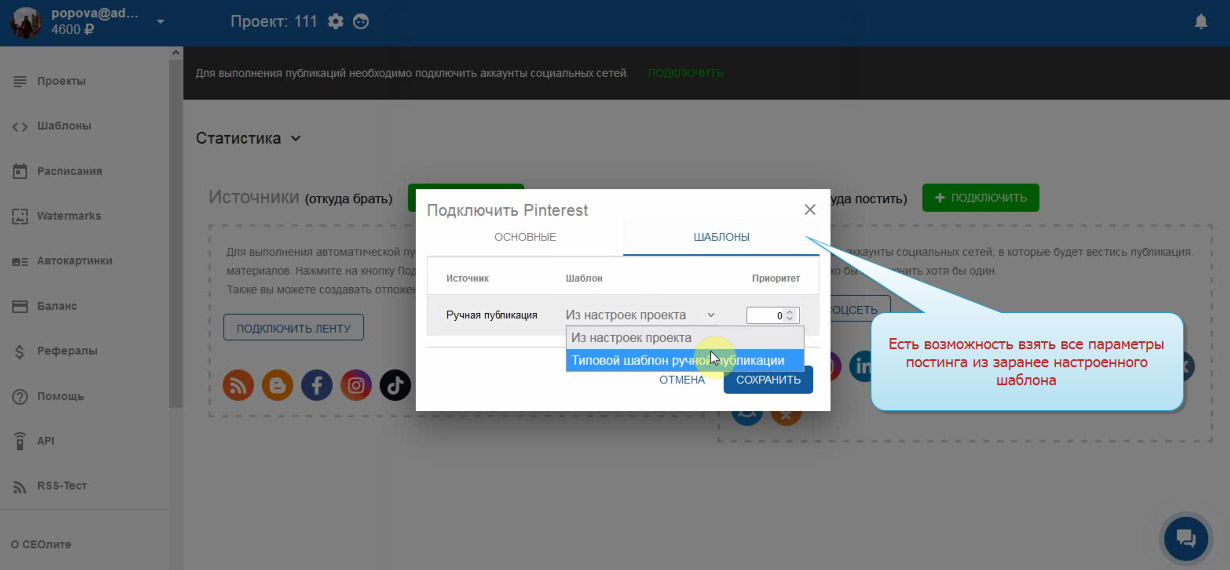Switch to the ОСНОВНЫЕ tab

[x=525, y=237]
